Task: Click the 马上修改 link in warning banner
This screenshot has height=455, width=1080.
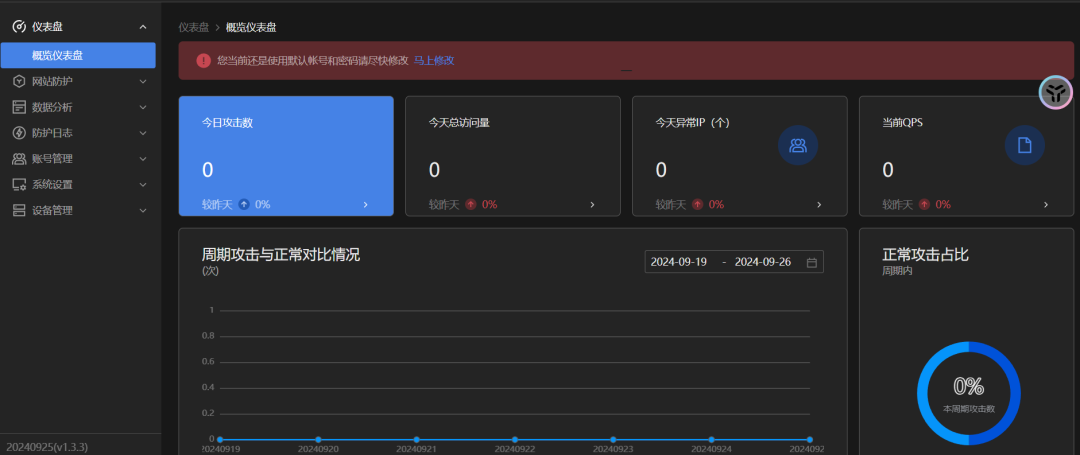Action: (x=434, y=61)
